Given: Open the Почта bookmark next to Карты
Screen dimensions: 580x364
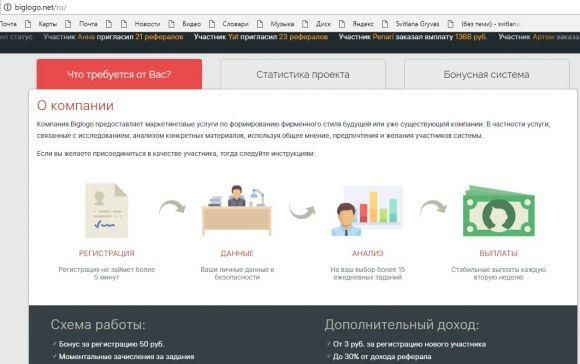Looking at the screenshot, I should point(88,24).
